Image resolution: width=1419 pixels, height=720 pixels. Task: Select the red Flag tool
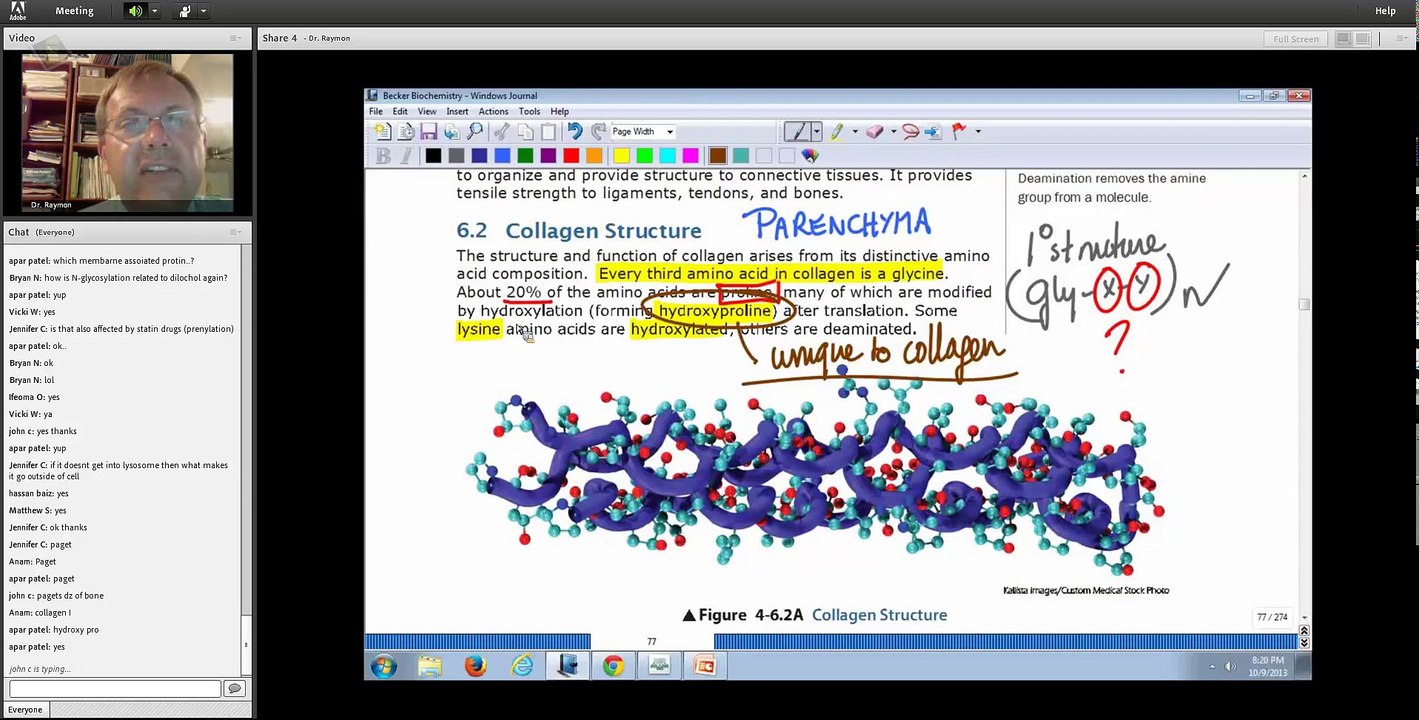pos(959,131)
